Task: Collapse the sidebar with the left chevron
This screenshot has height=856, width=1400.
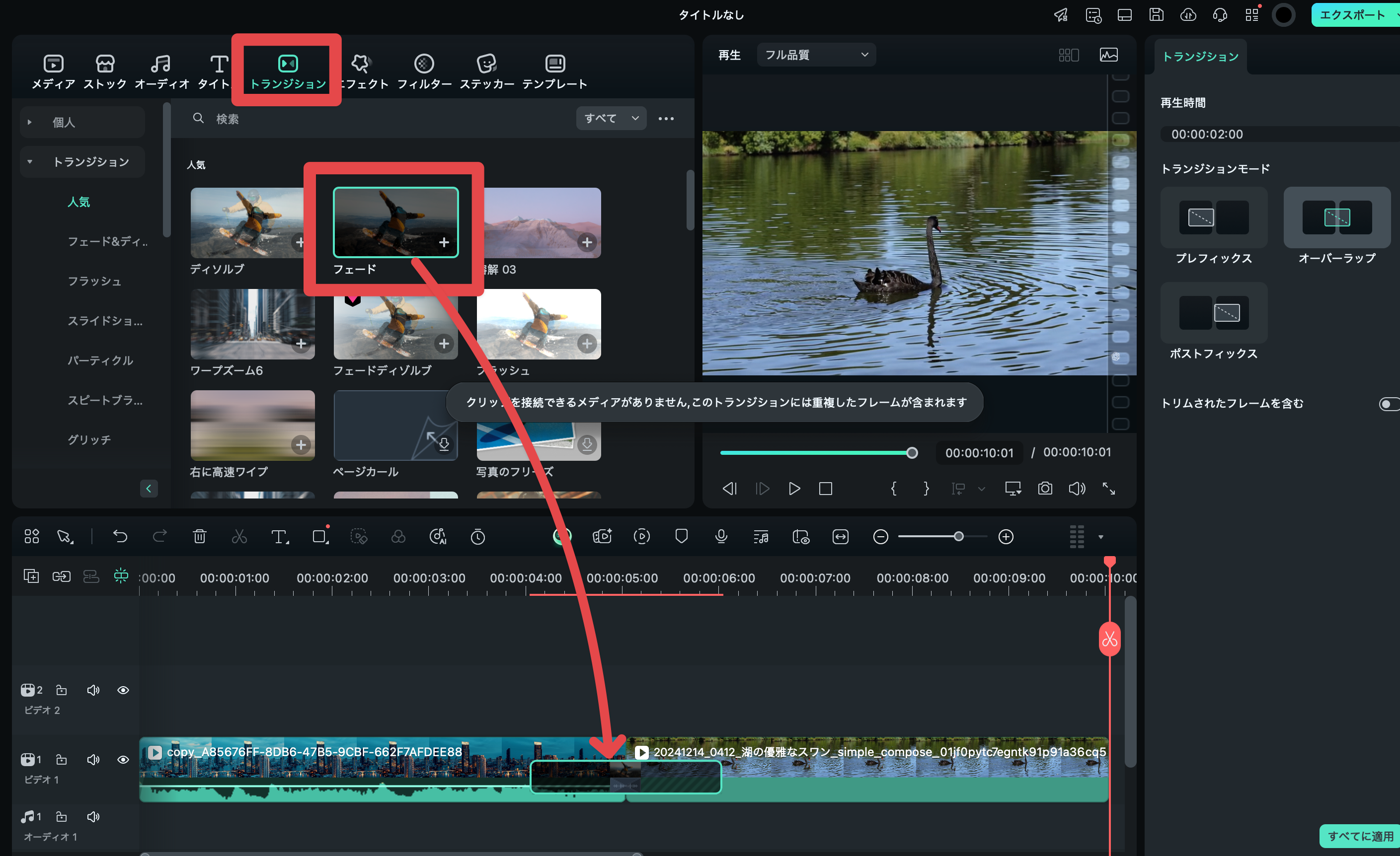Action: [149, 488]
